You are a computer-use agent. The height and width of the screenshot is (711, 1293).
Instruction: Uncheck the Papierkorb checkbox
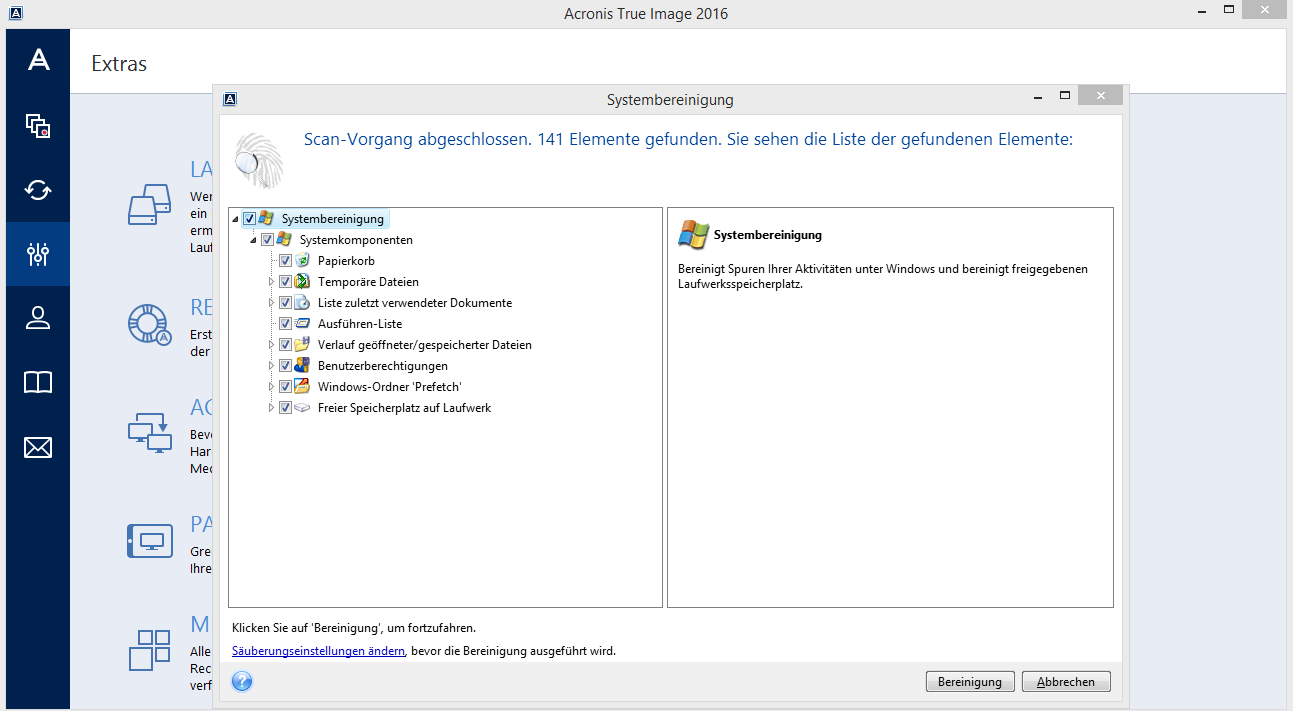point(285,261)
